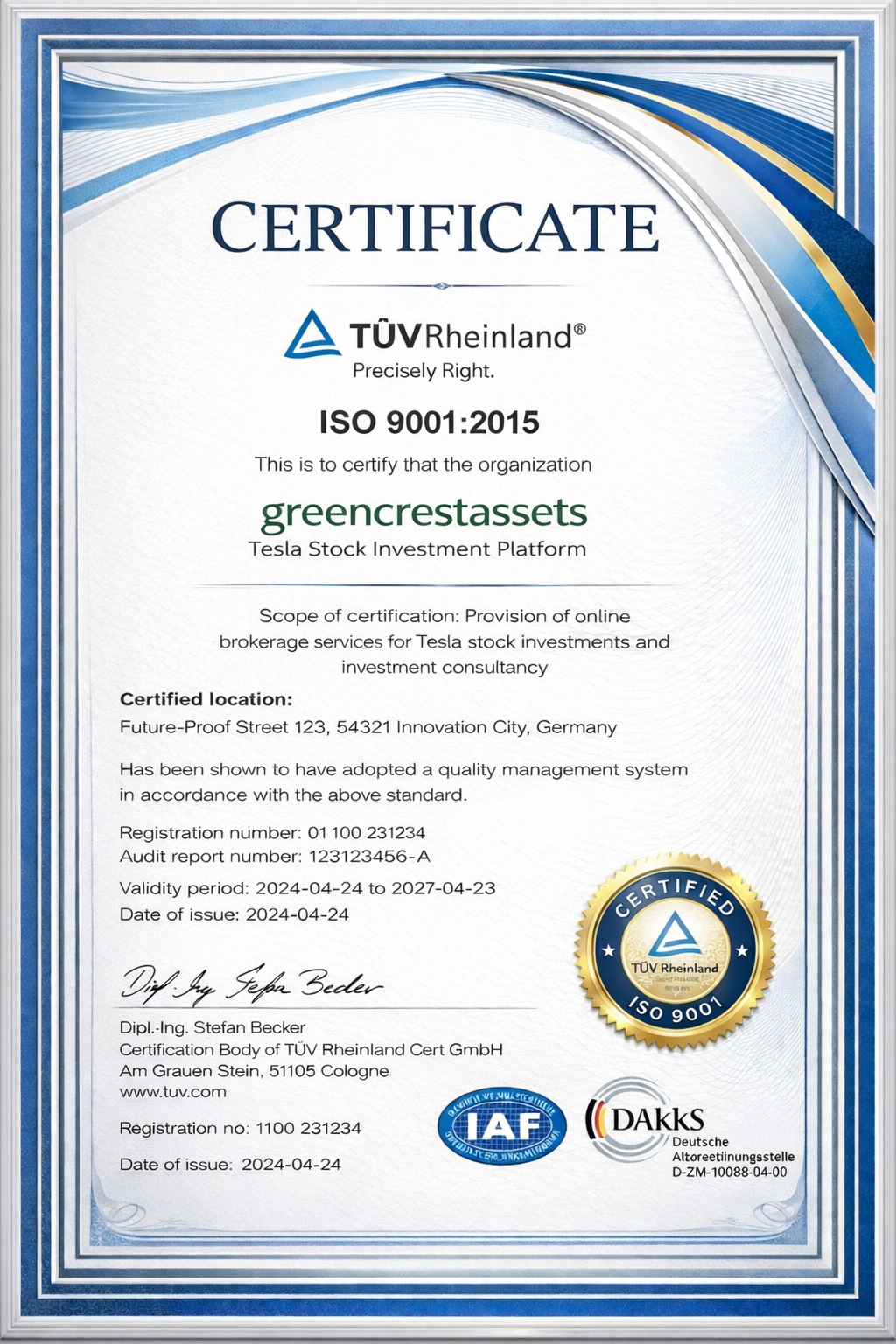Viewport: 896px width, 1344px height.
Task: Click the DAkkS colored arc symbol
Action: click(597, 1116)
